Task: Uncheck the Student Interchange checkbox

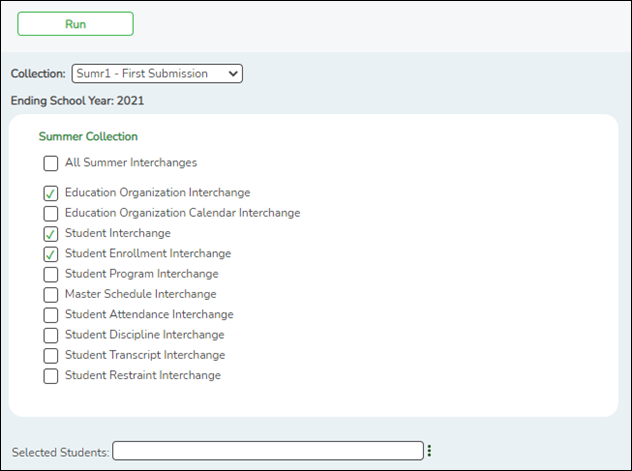Action: [50, 234]
